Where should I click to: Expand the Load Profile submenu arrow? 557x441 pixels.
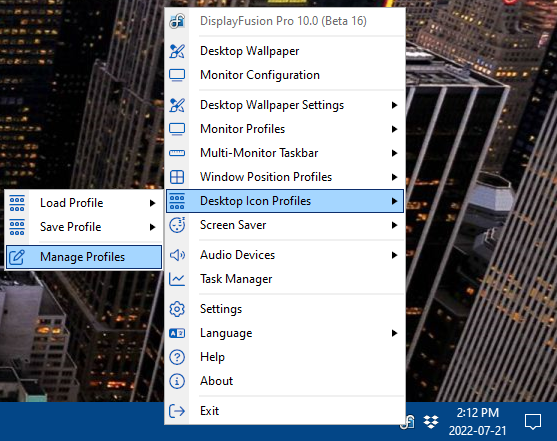tap(152, 203)
